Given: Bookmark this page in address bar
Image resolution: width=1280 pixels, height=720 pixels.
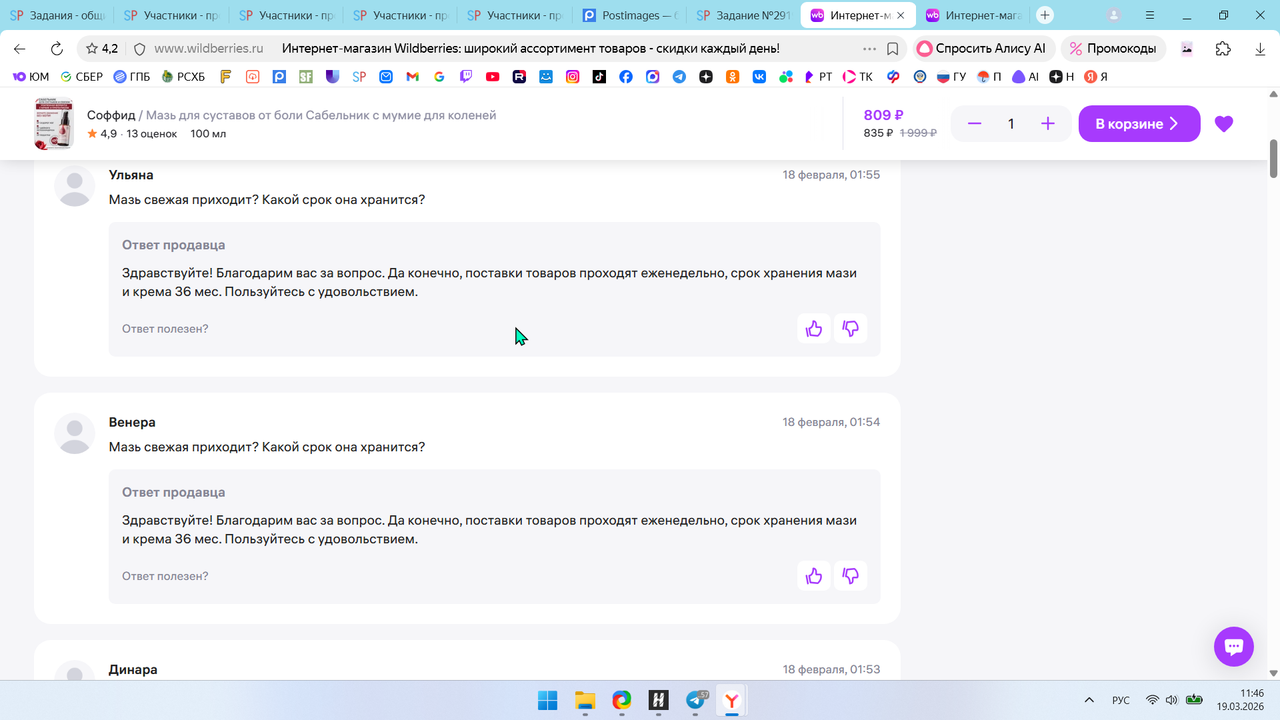Looking at the screenshot, I should pyautogui.click(x=893, y=48).
